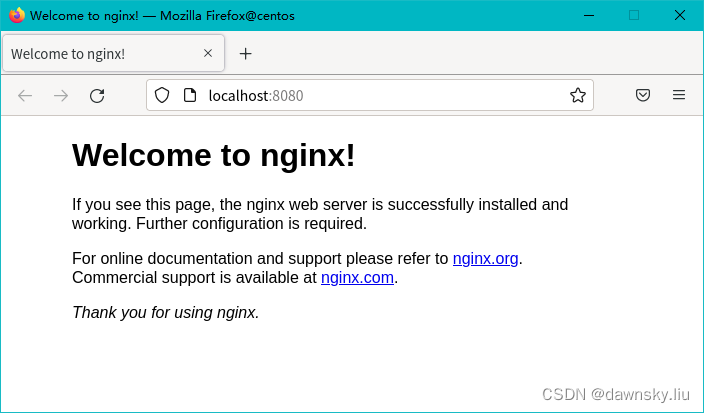The height and width of the screenshot is (413, 704).
Task: Open a new tab with plus button
Action: click(246, 54)
